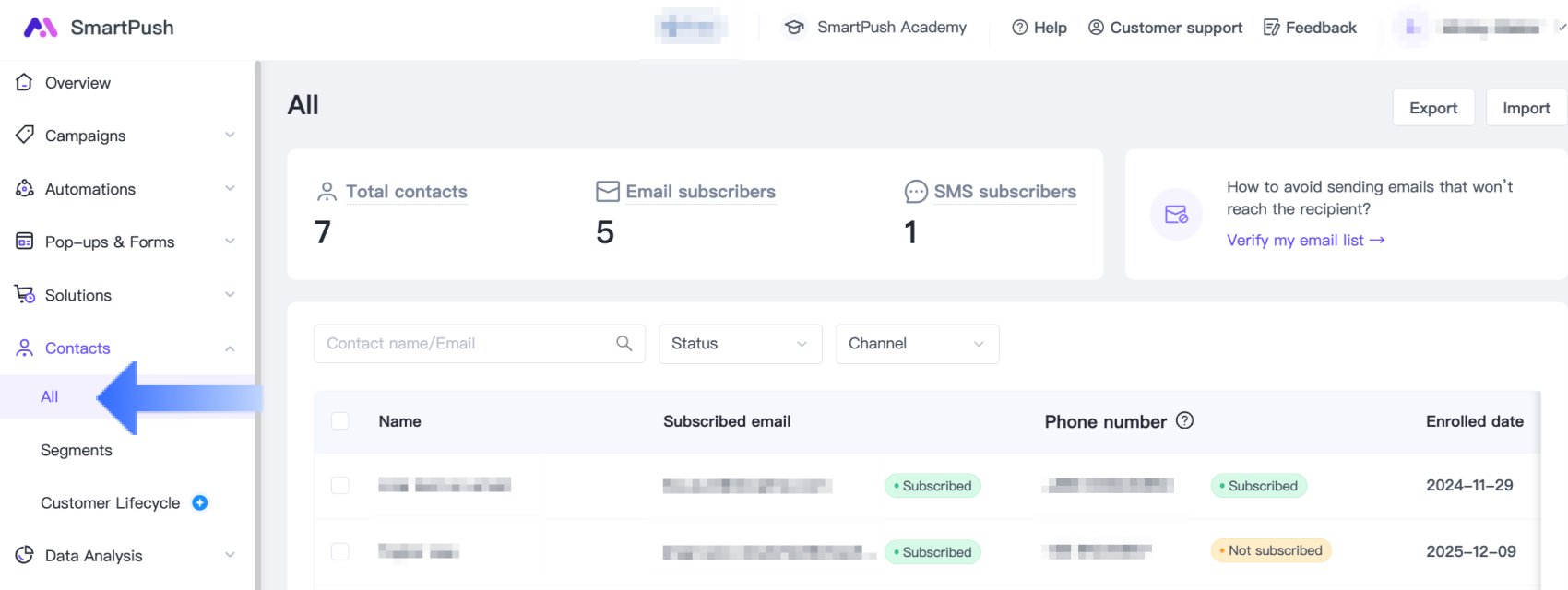Click the SmartPush Academy graduation cap icon
1568x590 pixels.
[x=794, y=28]
